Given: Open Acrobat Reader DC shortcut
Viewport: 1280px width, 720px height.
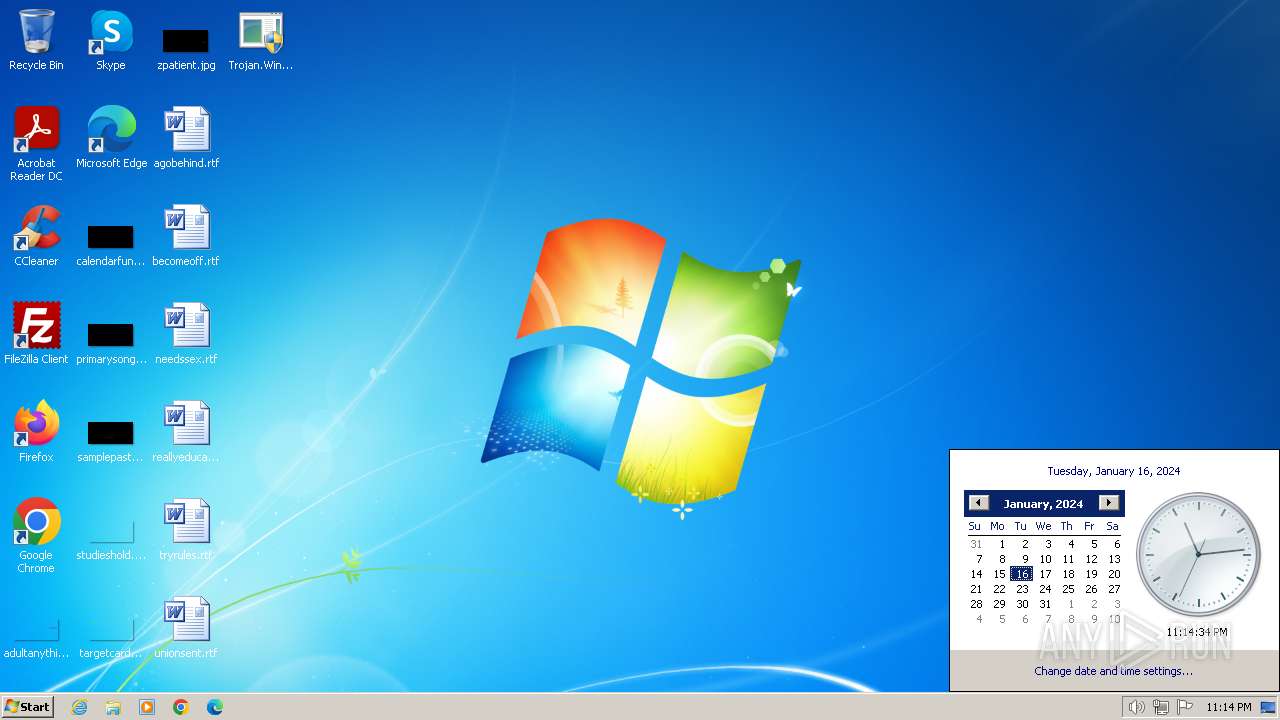Looking at the screenshot, I should [x=36, y=143].
